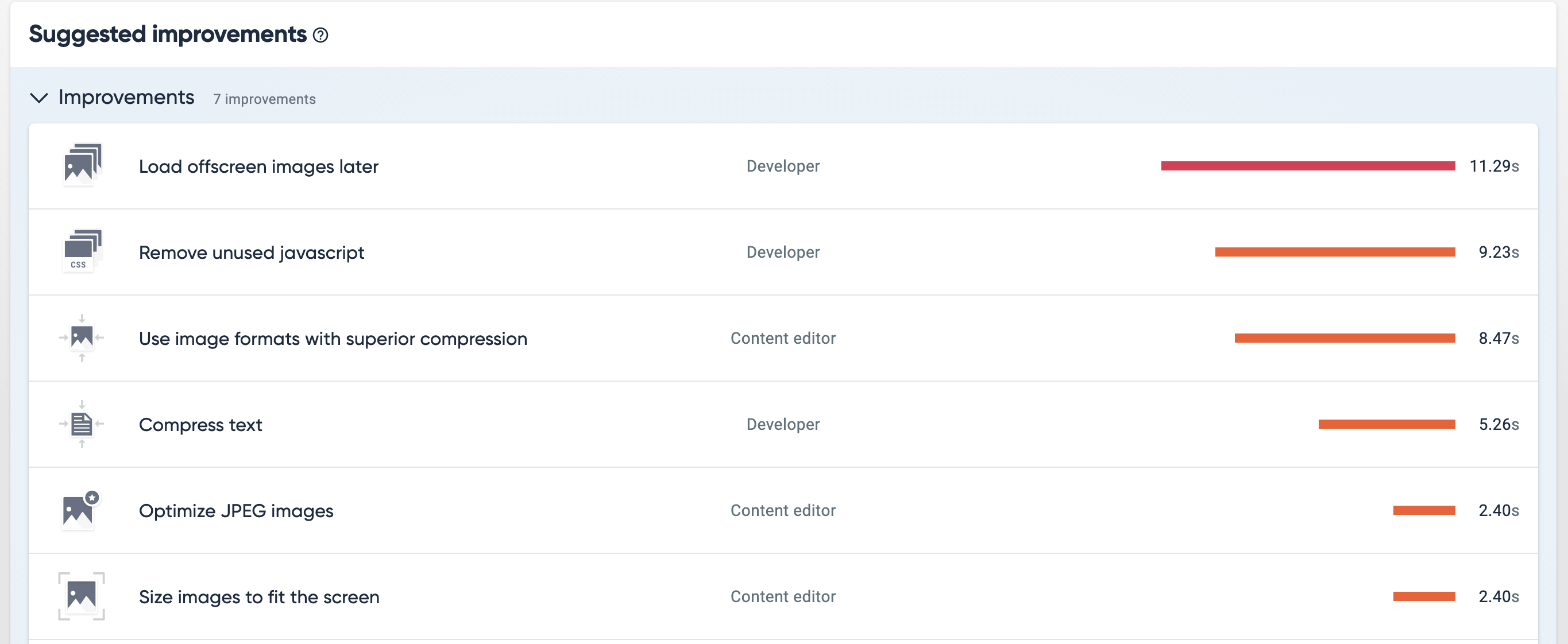
Task: Open Load offscreen images later item
Action: click(258, 166)
